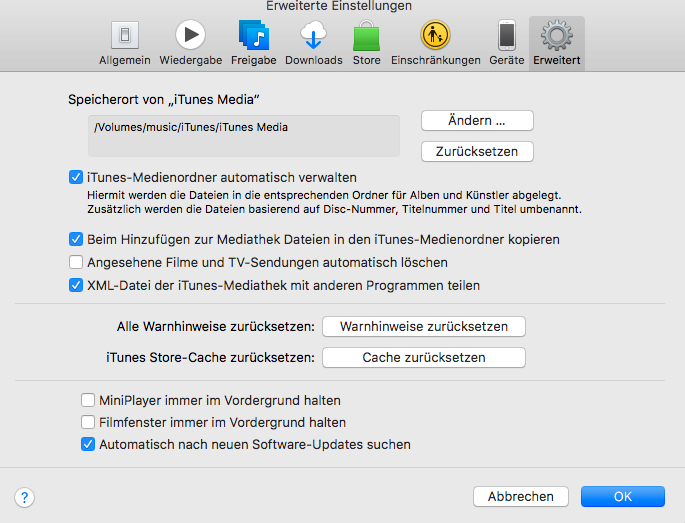Click the 'iTunes Store-Cache zurücksetzen:' label
Viewport: 685px width, 523px height.
[x=211, y=357]
